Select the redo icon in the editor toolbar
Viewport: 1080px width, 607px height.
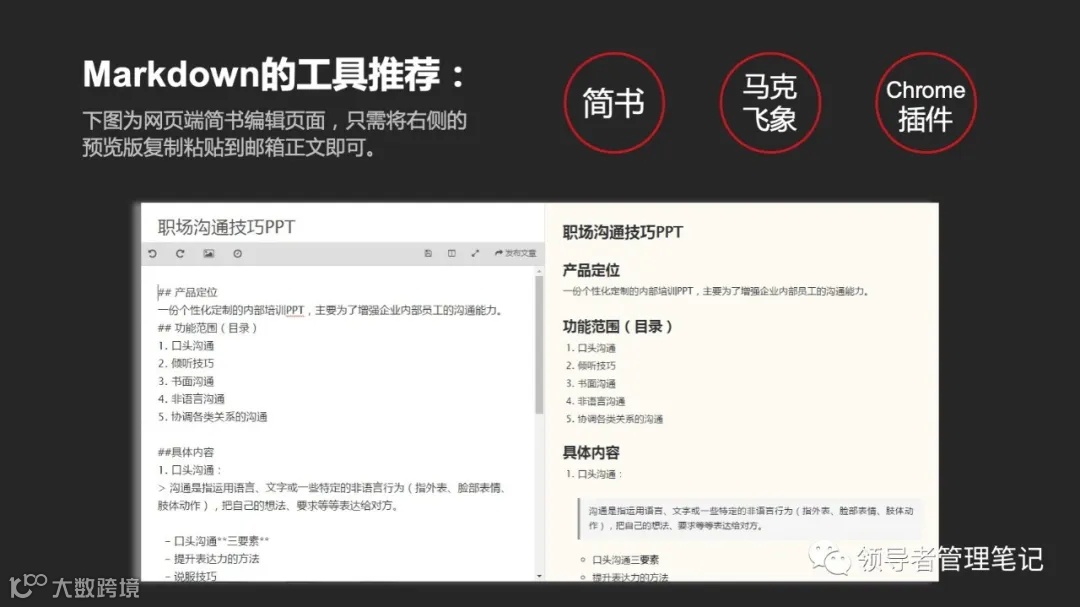coord(179,253)
